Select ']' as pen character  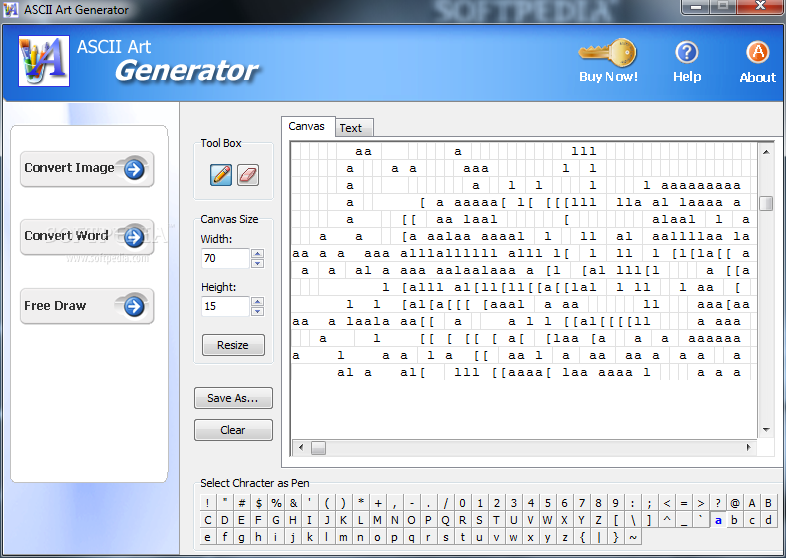point(650,520)
